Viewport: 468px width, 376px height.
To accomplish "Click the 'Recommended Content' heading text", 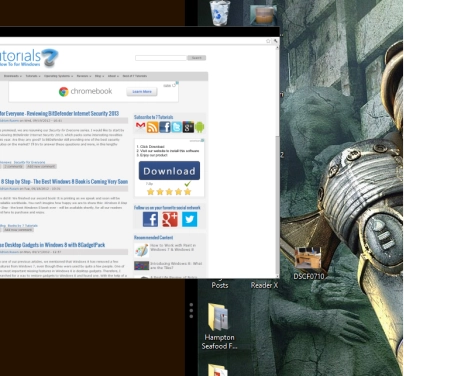I will pos(153,238).
